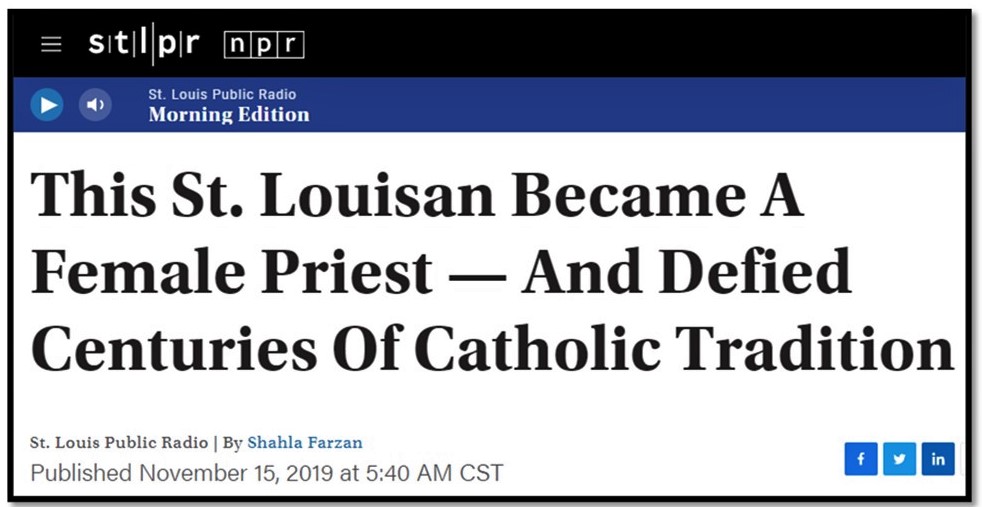Click the St. Louis Public Radio byline text
This screenshot has height=507, width=982.
118,442
